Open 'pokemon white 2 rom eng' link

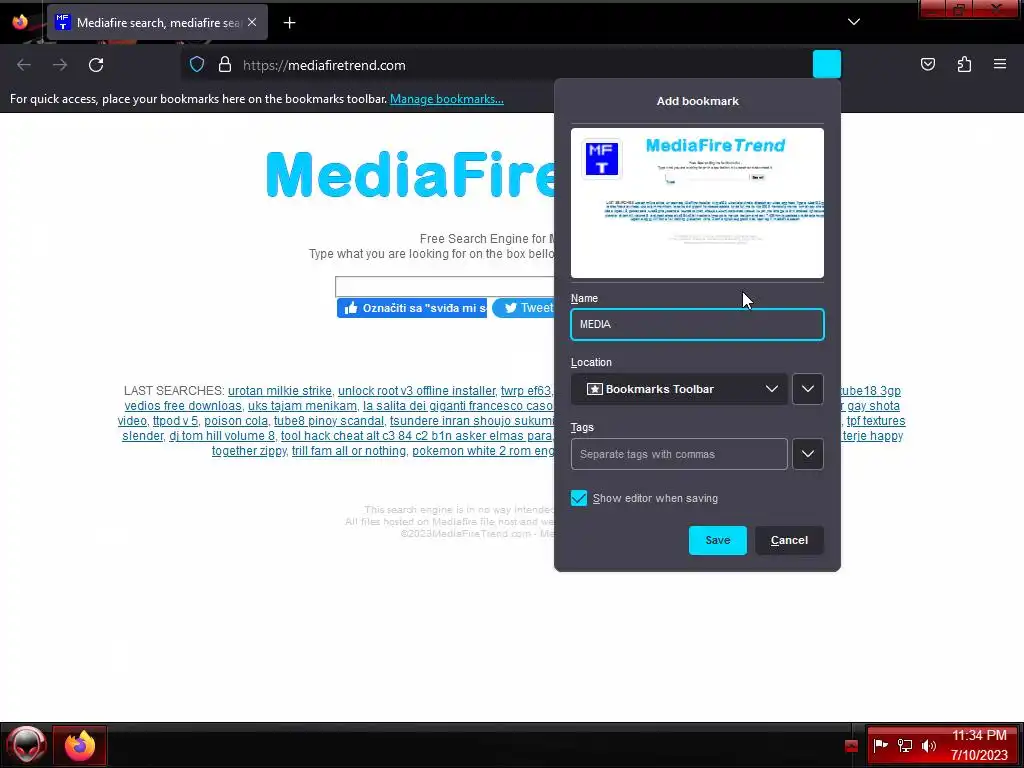pyautogui.click(x=483, y=451)
